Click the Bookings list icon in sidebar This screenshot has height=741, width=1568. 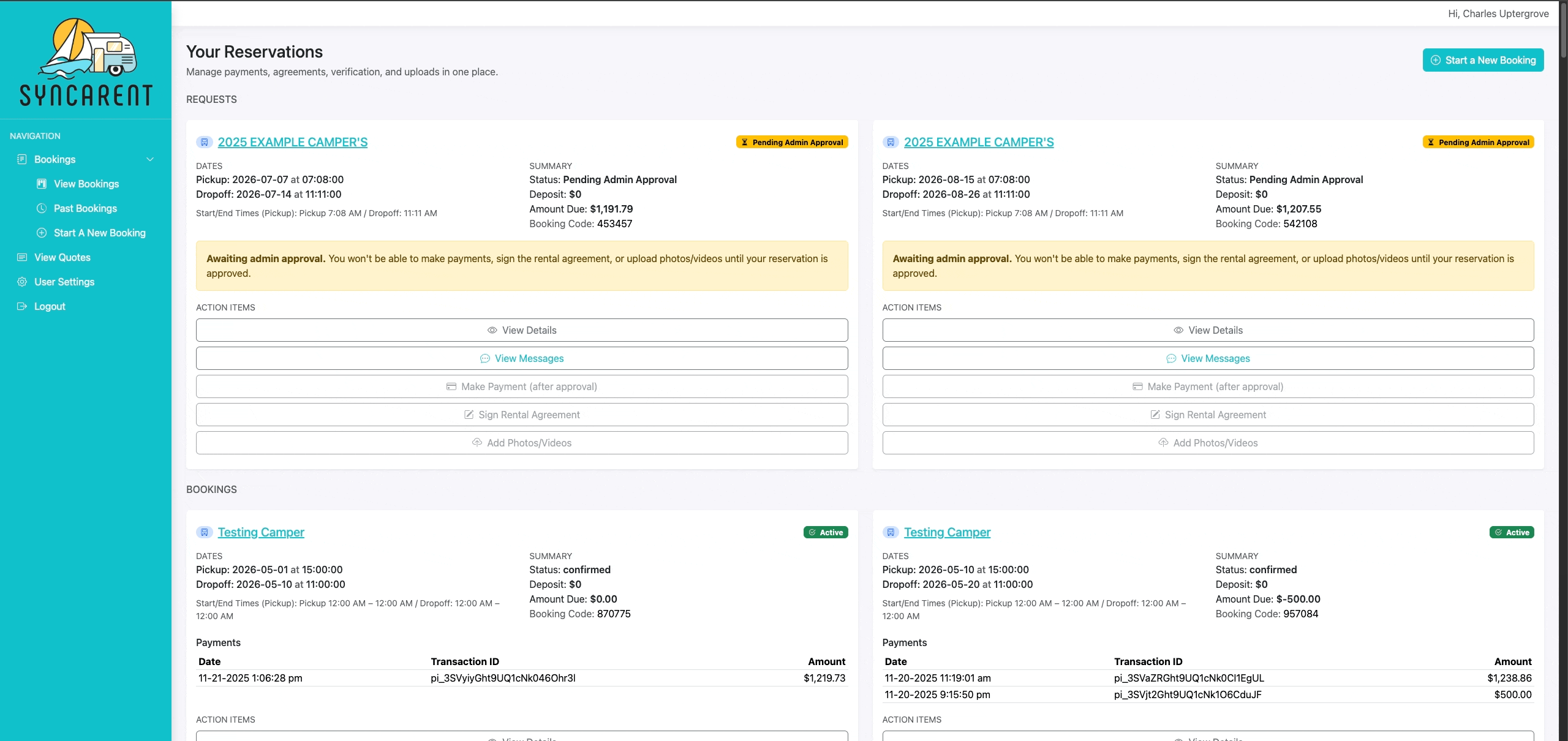point(22,159)
